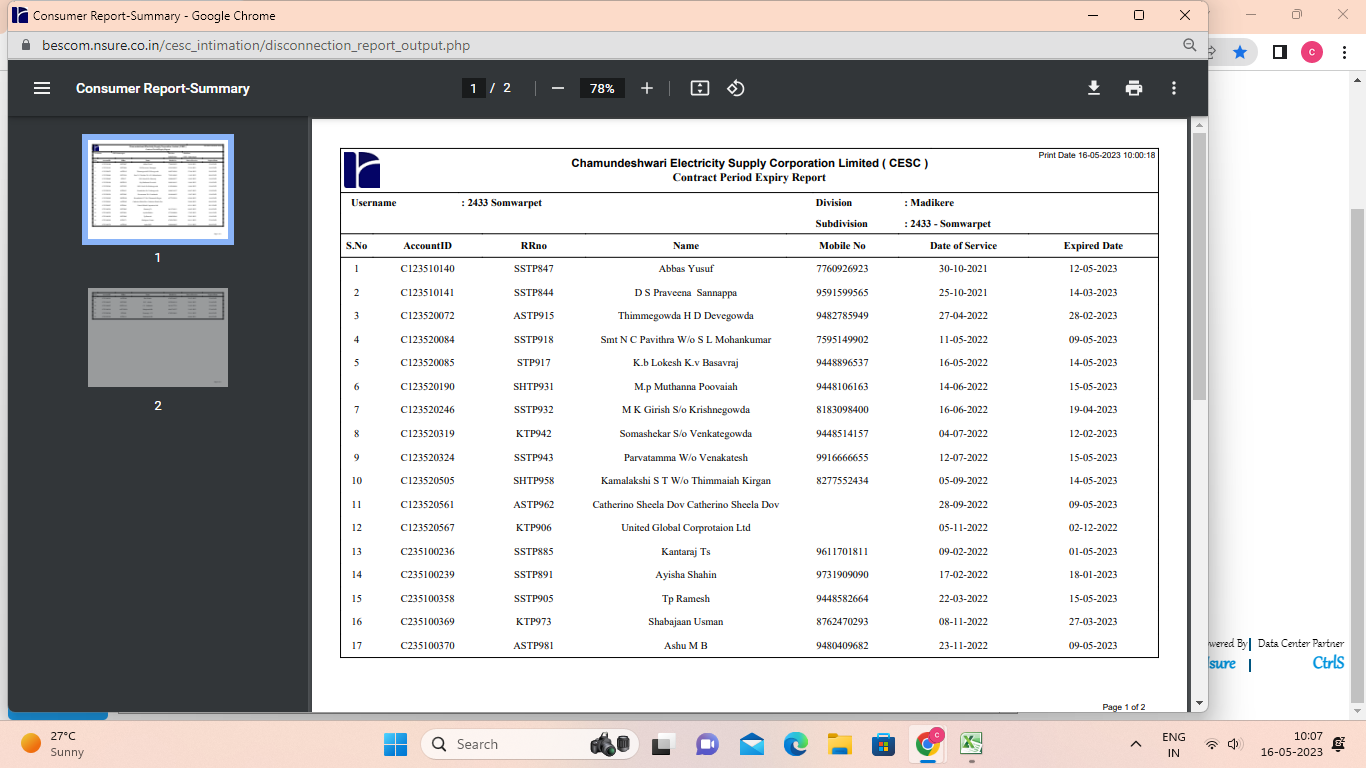Show hidden system tray icons
The height and width of the screenshot is (768, 1366).
pyautogui.click(x=1136, y=744)
